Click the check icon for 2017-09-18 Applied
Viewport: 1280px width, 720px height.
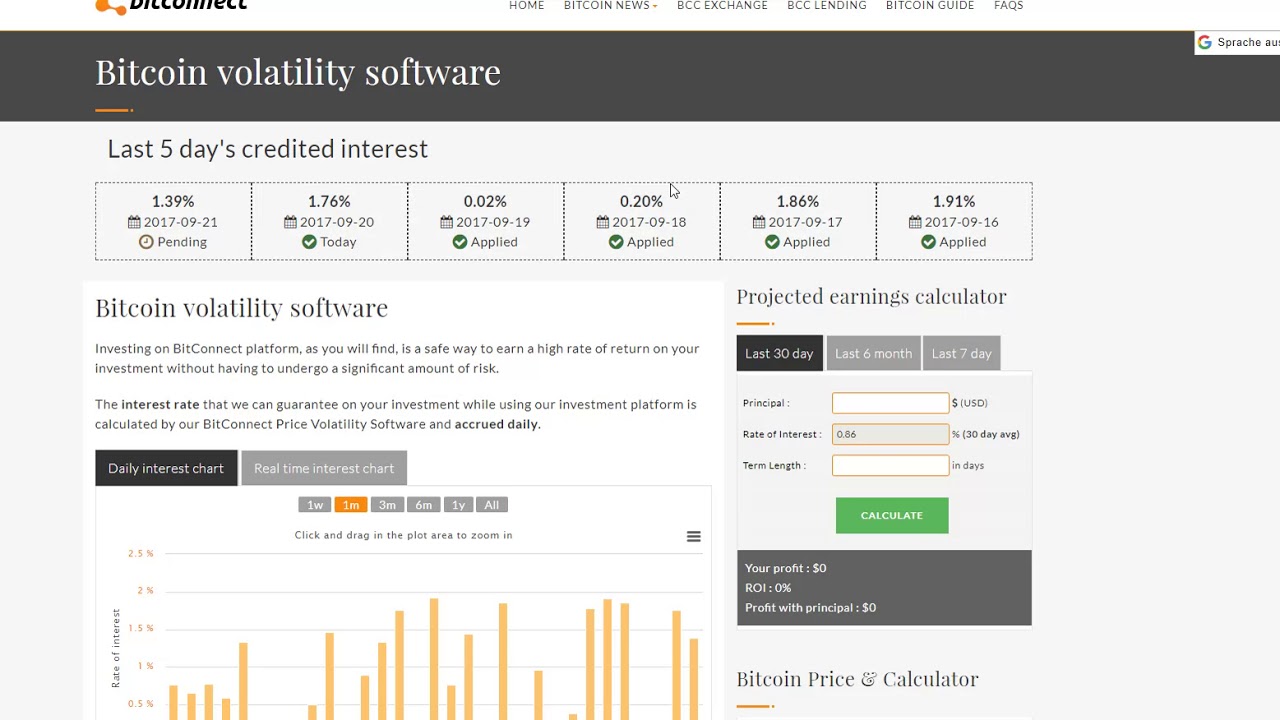[x=616, y=242]
